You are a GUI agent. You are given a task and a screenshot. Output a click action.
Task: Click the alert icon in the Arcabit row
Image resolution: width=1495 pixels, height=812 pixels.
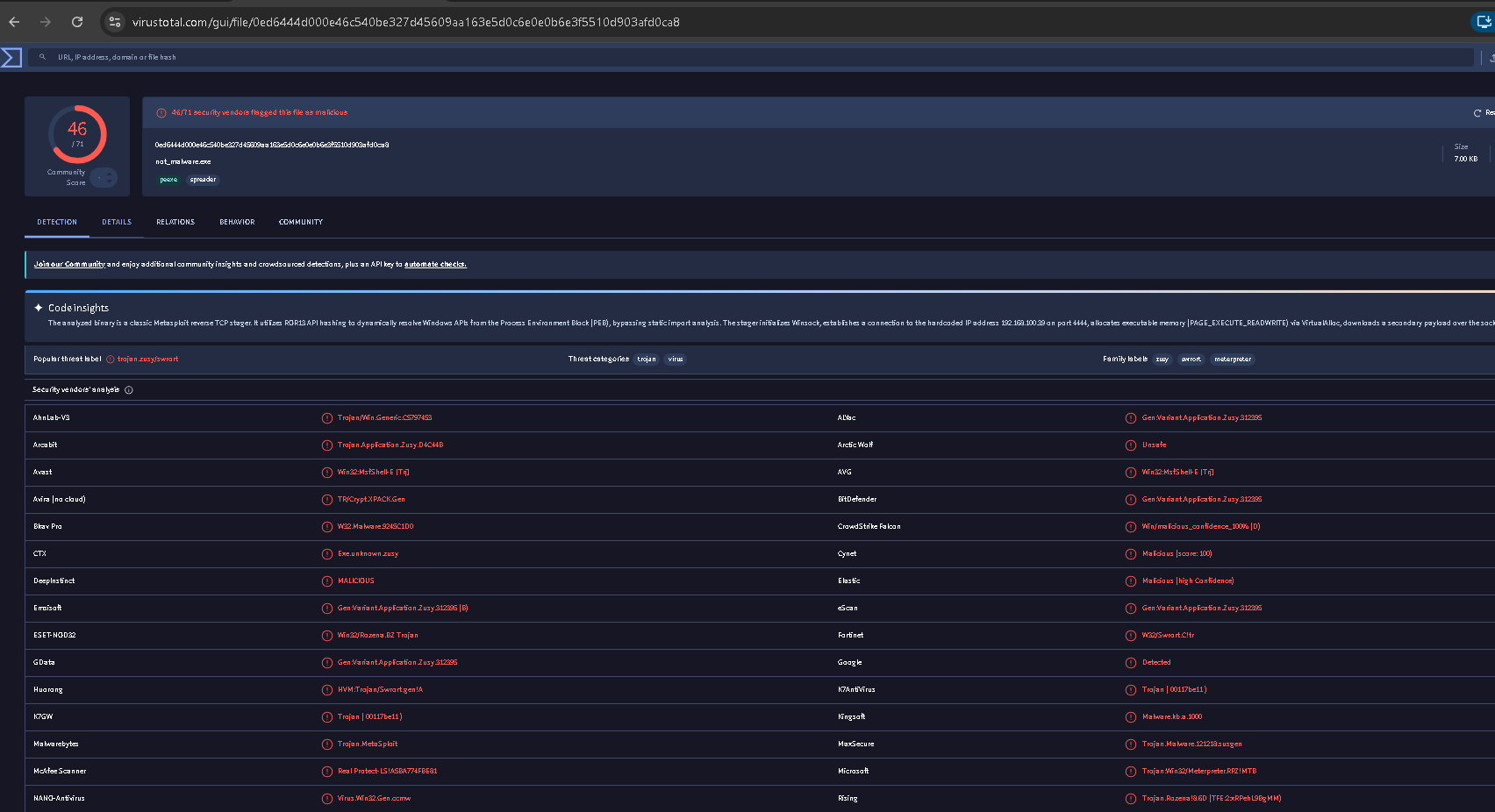(327, 445)
